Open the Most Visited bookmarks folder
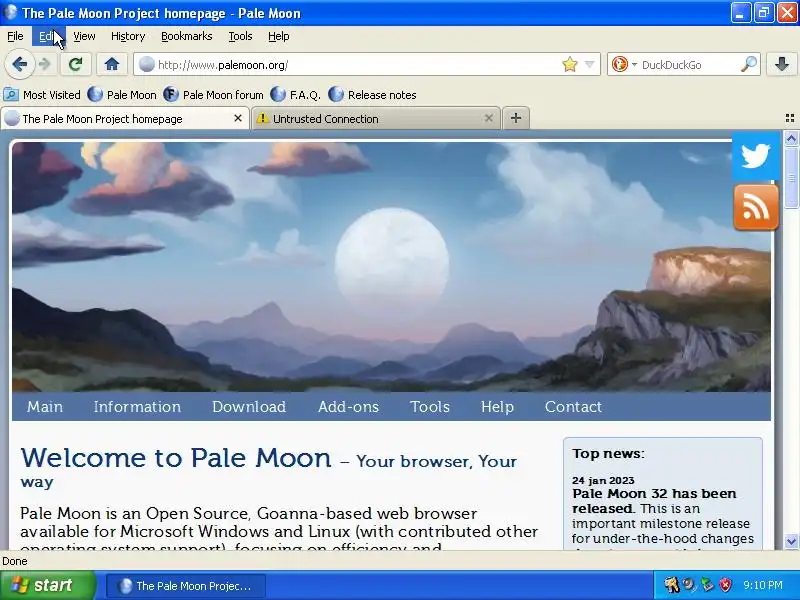 (42, 95)
